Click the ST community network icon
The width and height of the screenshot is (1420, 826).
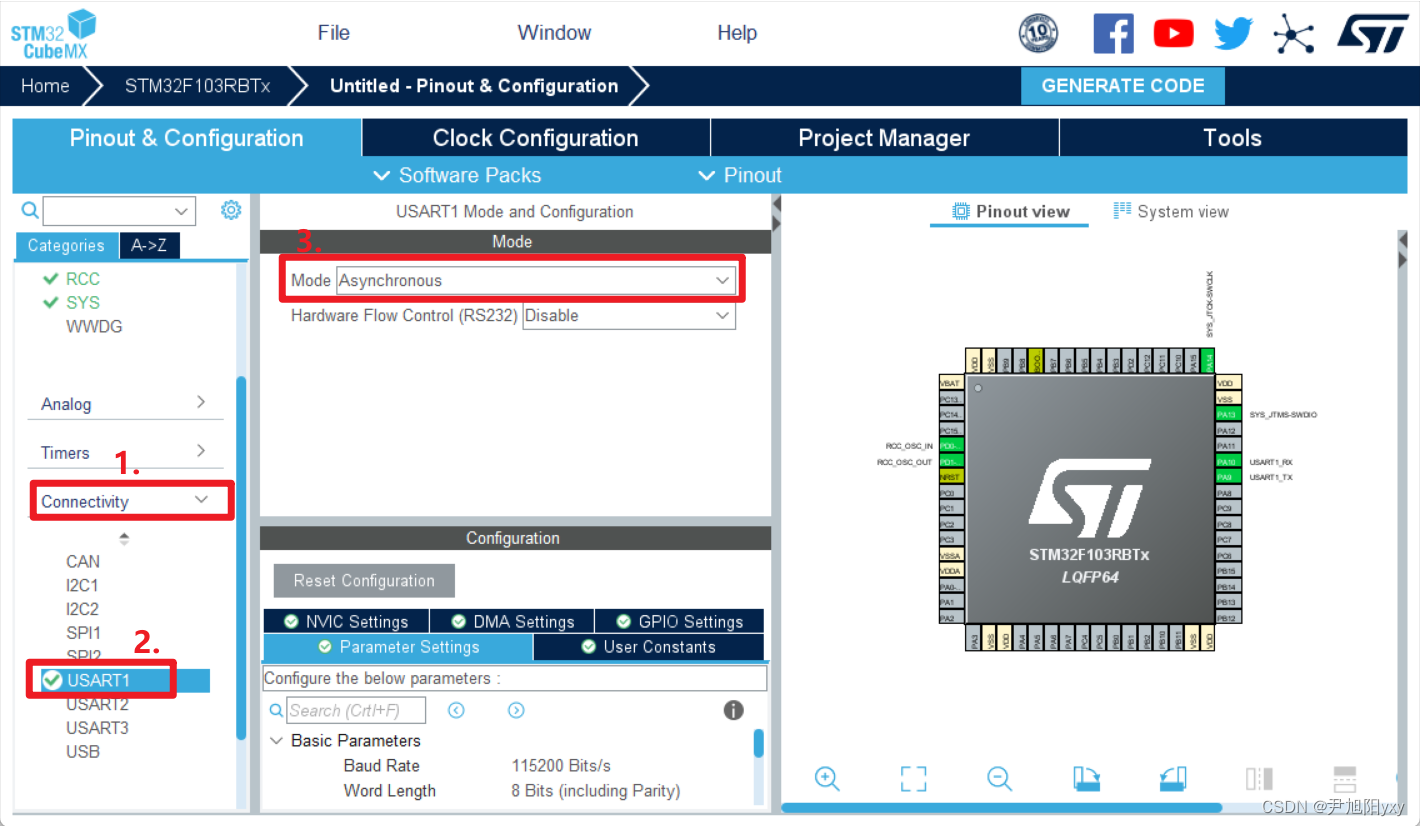pyautogui.click(x=1293, y=34)
